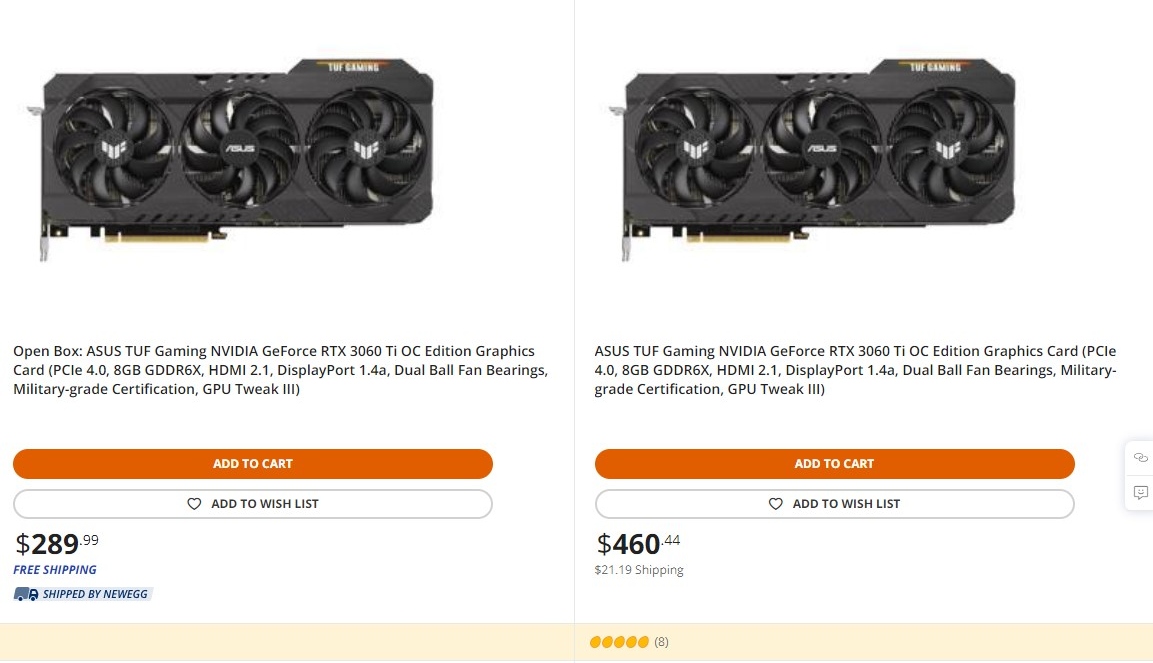The height and width of the screenshot is (663, 1153).
Task: Add the Open Box card to your wish list
Action: 252,503
